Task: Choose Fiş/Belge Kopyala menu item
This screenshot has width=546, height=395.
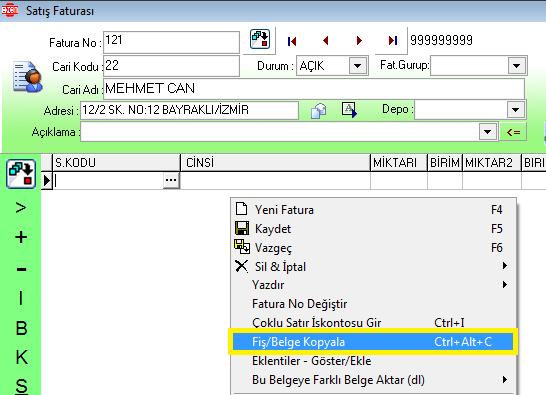Action: 373,341
